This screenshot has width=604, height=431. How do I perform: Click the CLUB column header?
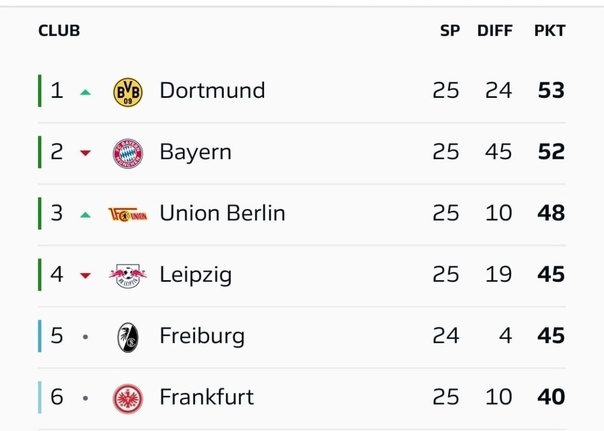click(x=59, y=31)
